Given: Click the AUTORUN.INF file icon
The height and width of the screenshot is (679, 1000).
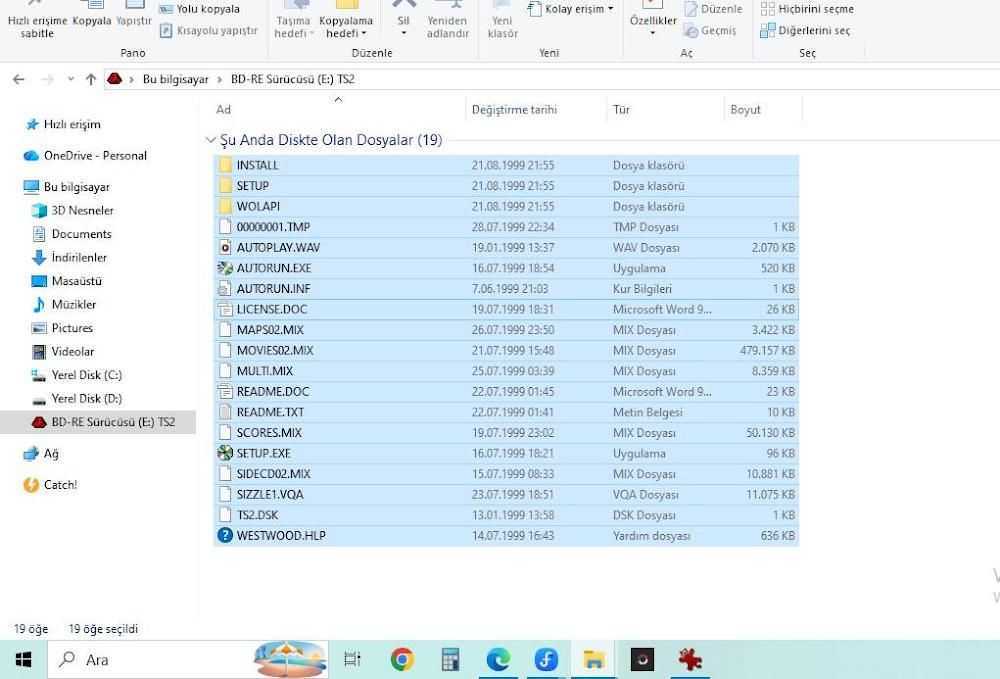Looking at the screenshot, I should coord(224,289).
